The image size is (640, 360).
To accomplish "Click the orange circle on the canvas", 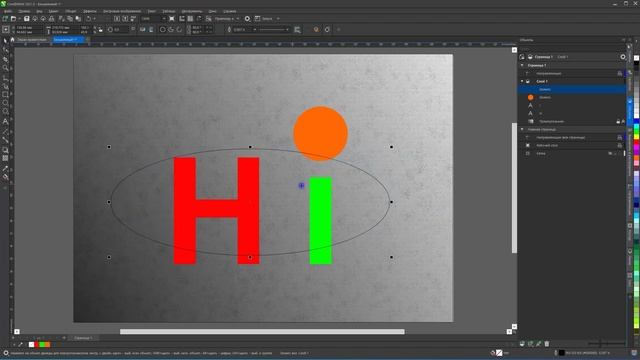I will click(320, 133).
